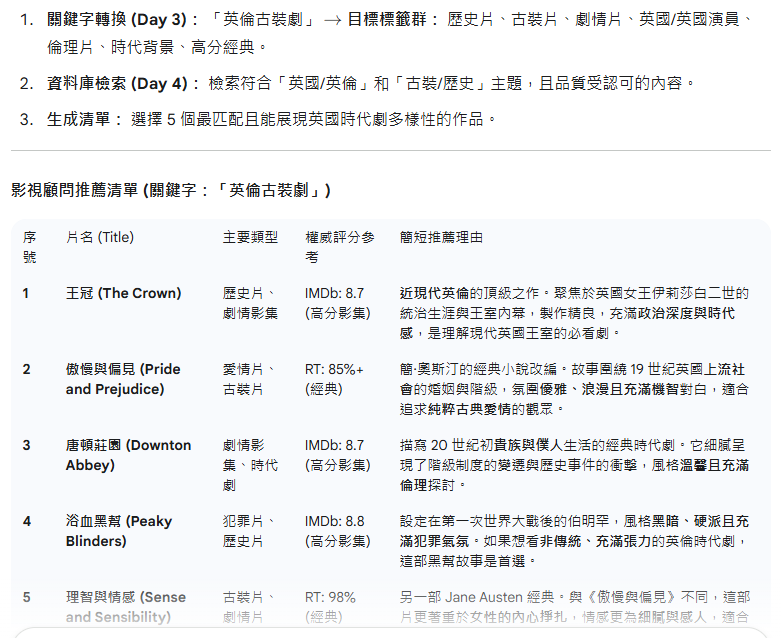The image size is (781, 638).
Task: Click row number 2 in table
Action: (x=26, y=369)
